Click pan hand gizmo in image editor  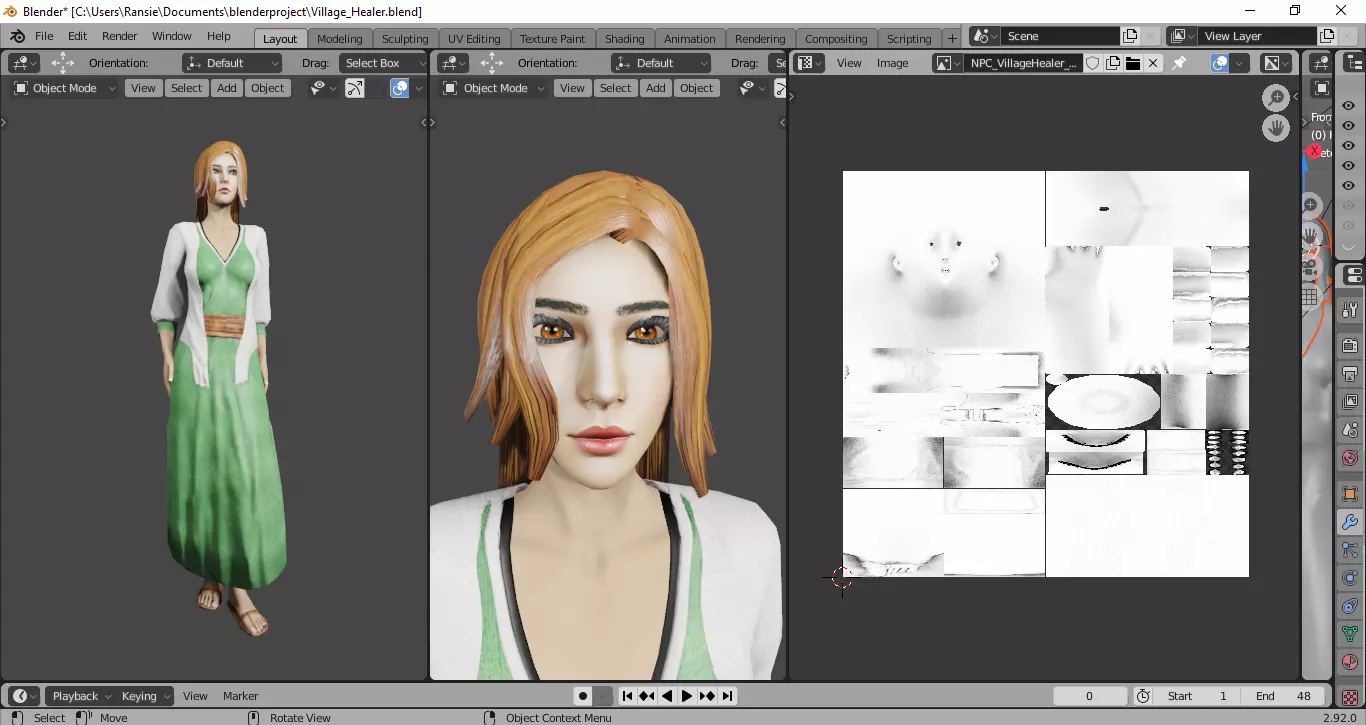(x=1276, y=128)
